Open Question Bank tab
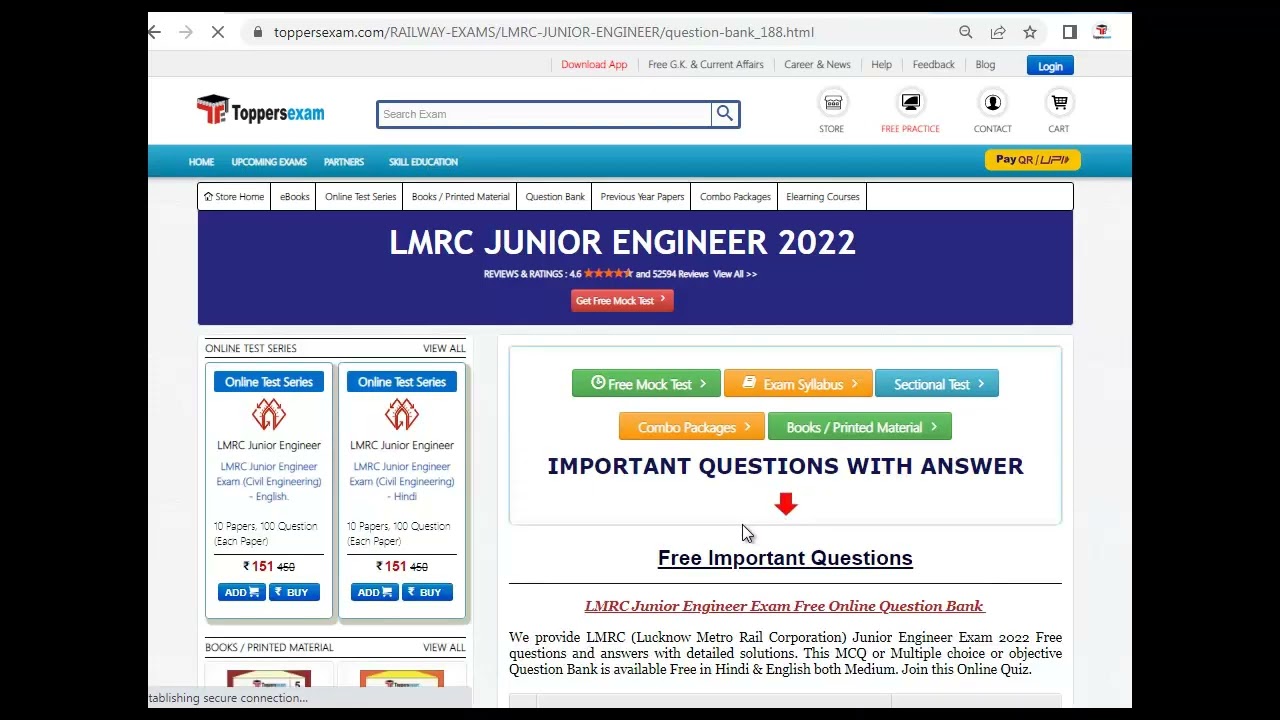 coord(555,197)
